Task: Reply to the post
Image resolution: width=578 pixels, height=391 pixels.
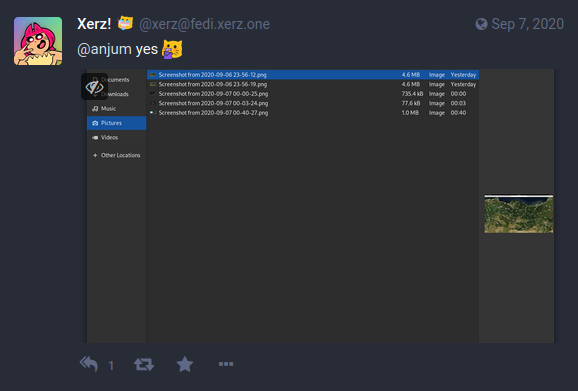Action: [x=89, y=364]
